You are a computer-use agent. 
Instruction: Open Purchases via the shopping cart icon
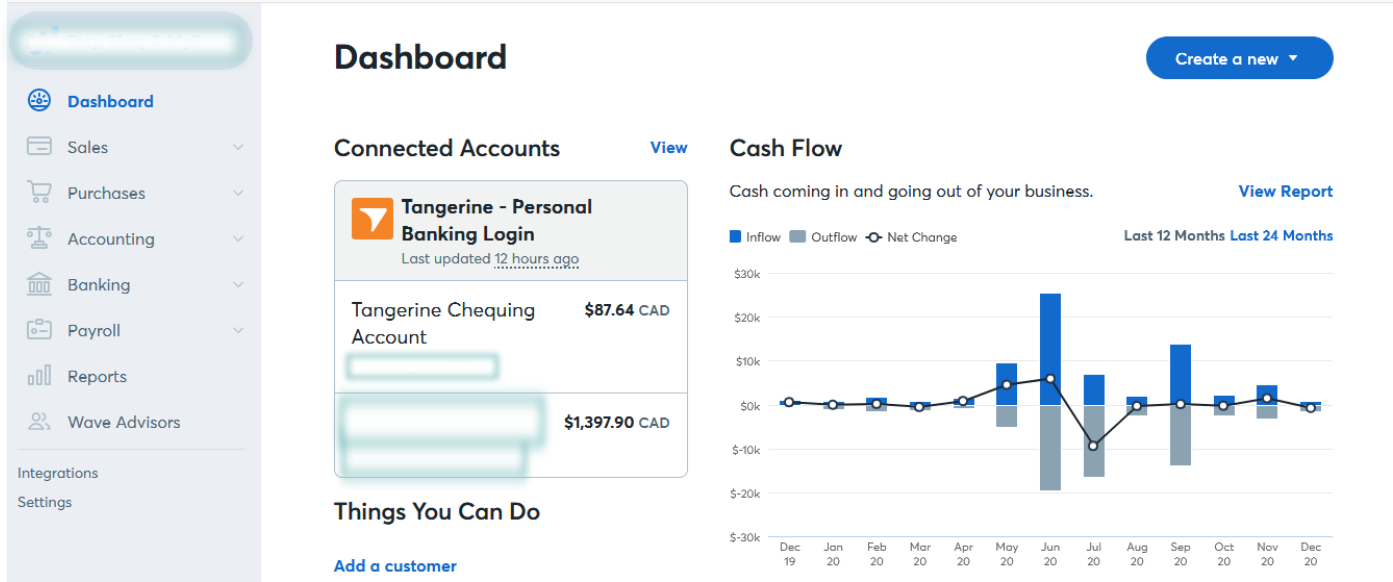click(x=38, y=192)
